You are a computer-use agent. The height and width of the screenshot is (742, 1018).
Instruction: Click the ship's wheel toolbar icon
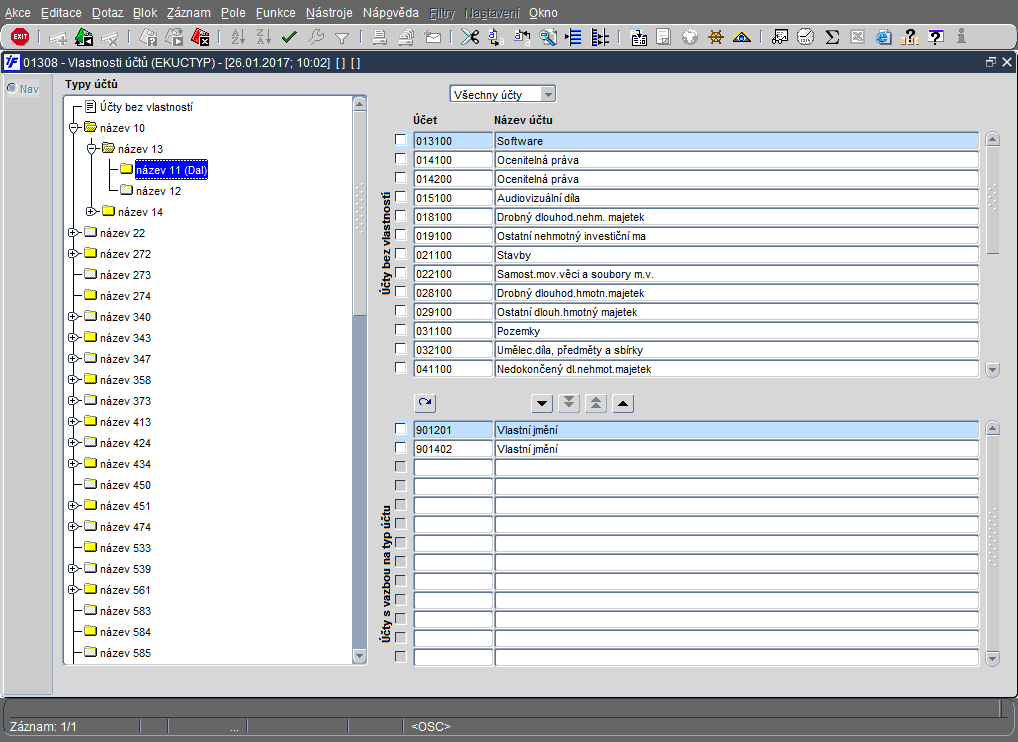pyautogui.click(x=715, y=37)
